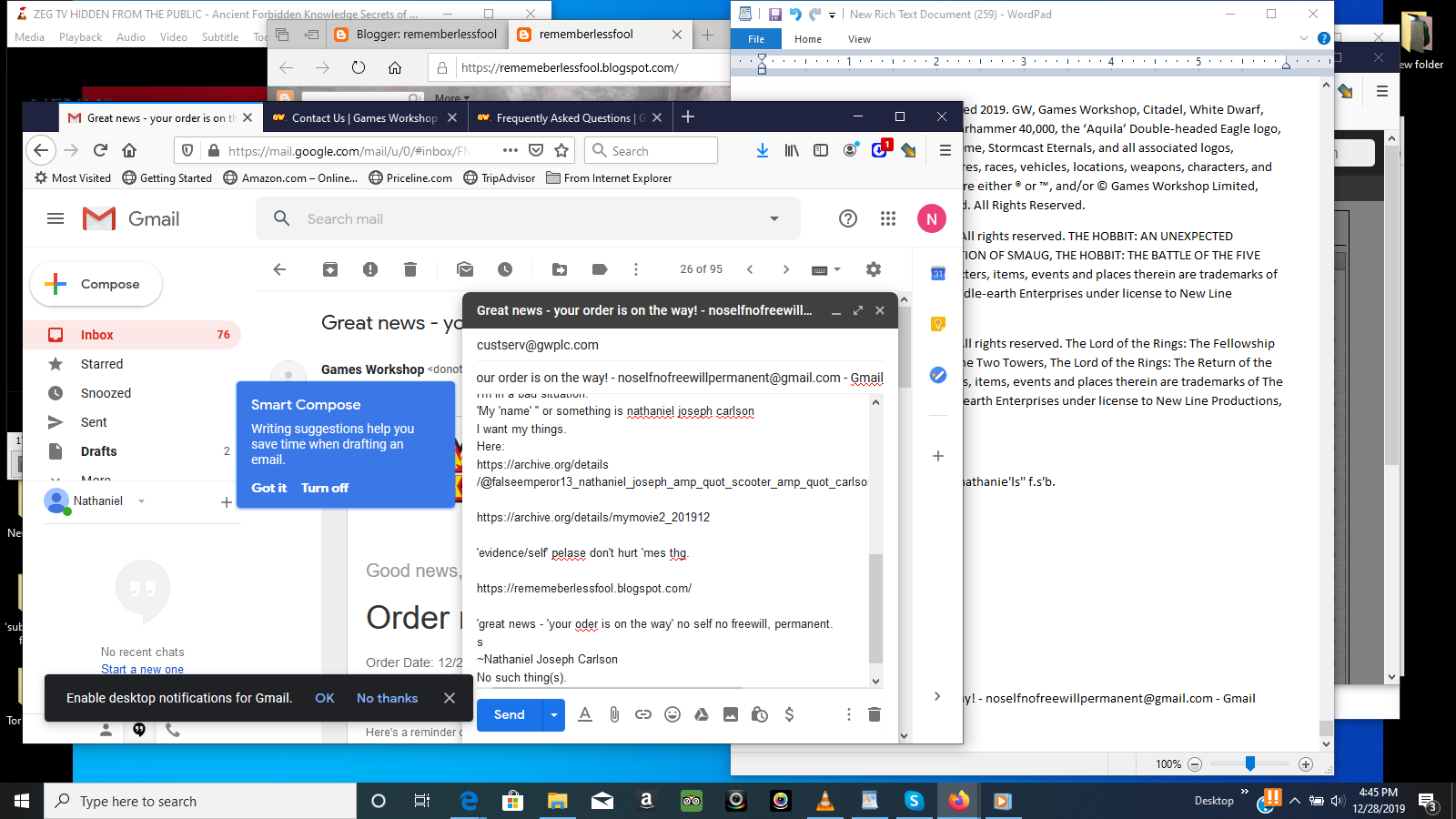This screenshot has height=819, width=1456.
Task: Open the More options three dots in compose
Action: click(x=849, y=714)
